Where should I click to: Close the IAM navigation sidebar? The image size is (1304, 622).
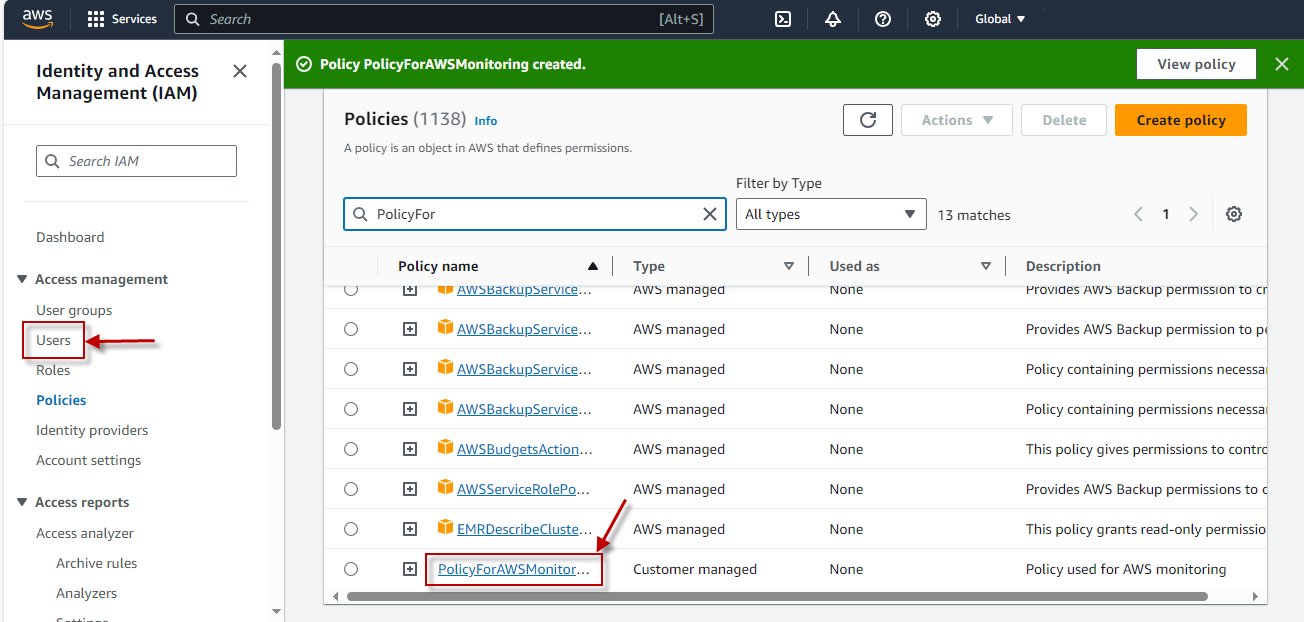240,71
